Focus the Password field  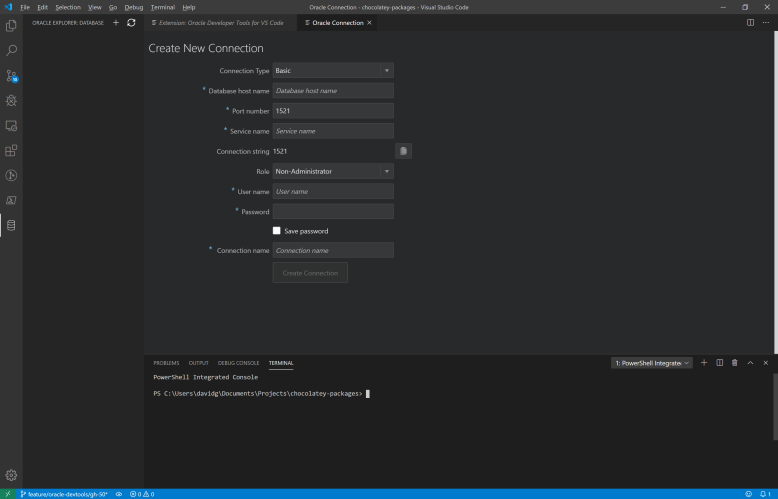tap(333, 211)
